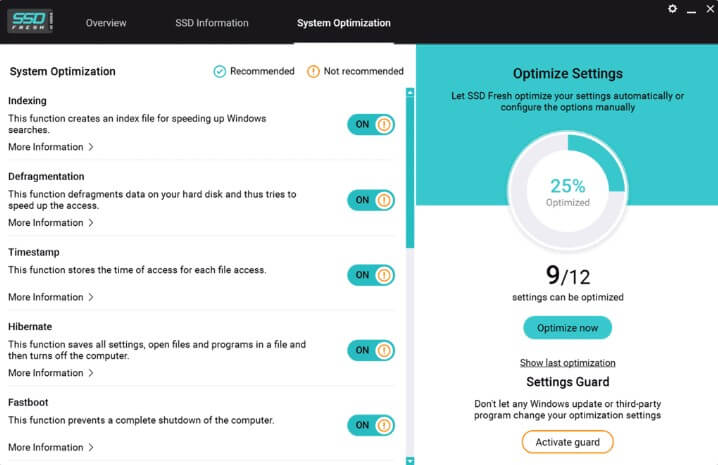Image resolution: width=718 pixels, height=465 pixels.
Task: Click the Not recommended warning legend icon
Action: pyautogui.click(x=313, y=71)
